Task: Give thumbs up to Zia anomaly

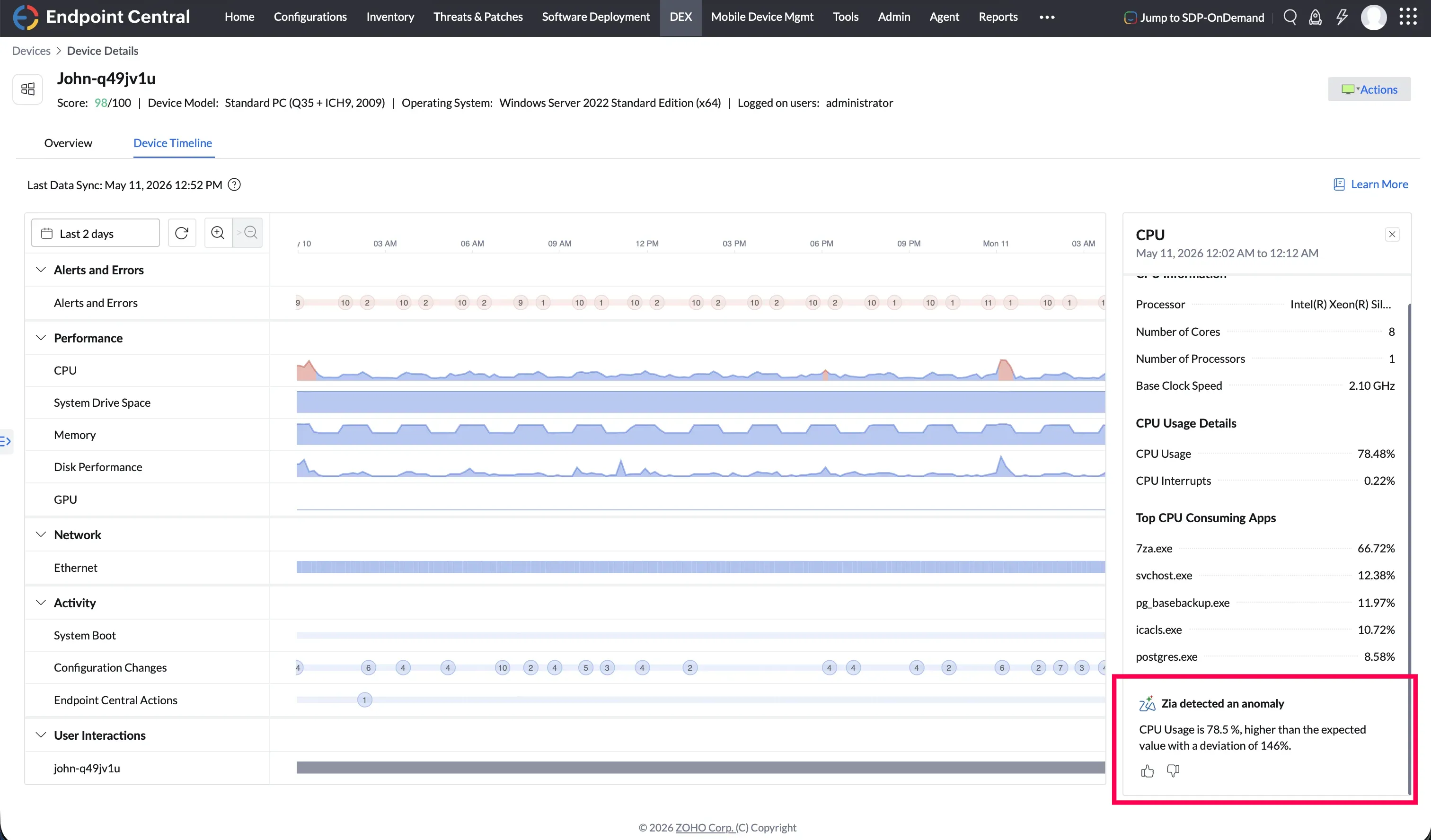Action: [1147, 771]
